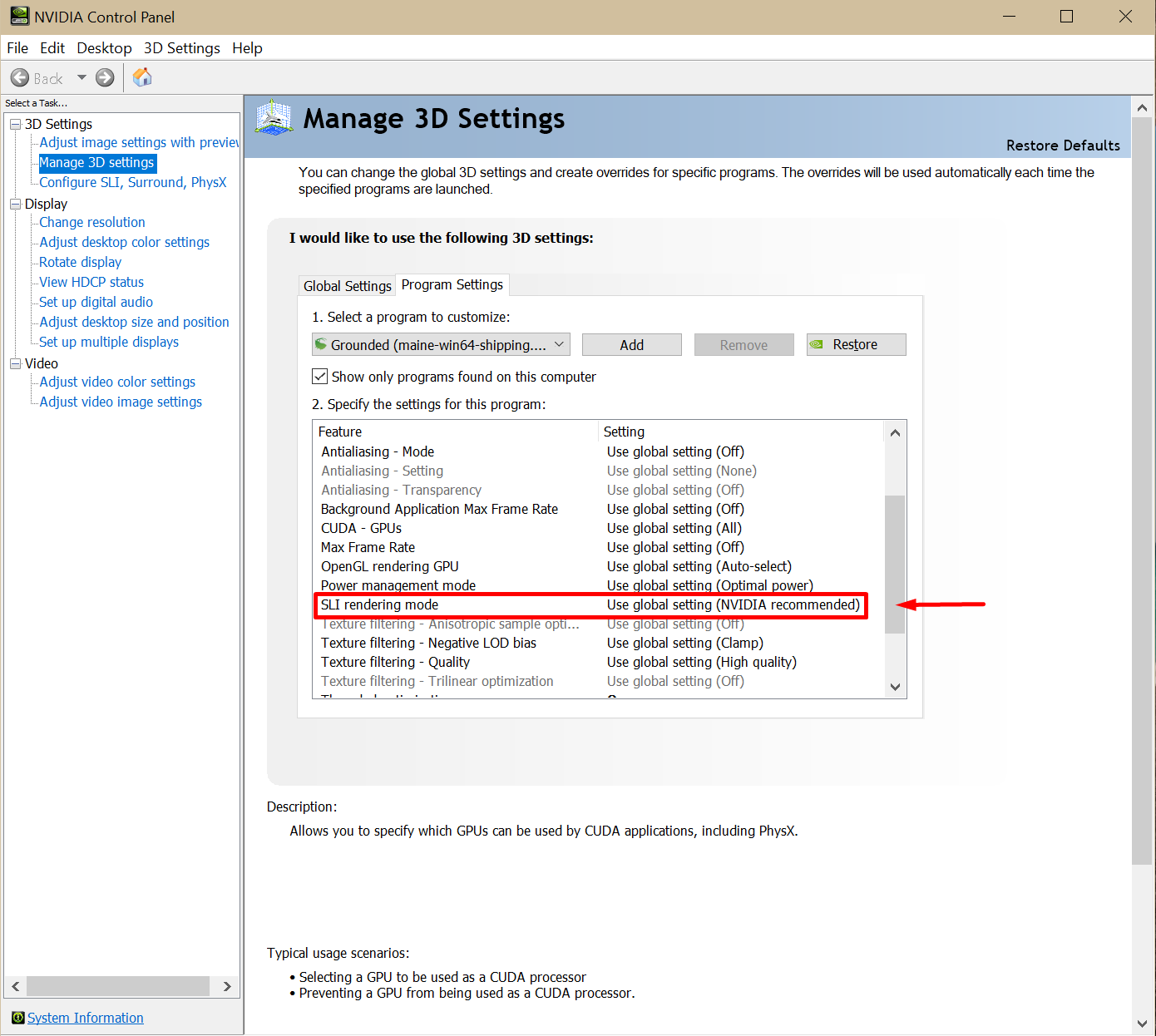Open 'Configure SLI, Surround, PhysX'
This screenshot has width=1156, height=1036.
coord(133,183)
